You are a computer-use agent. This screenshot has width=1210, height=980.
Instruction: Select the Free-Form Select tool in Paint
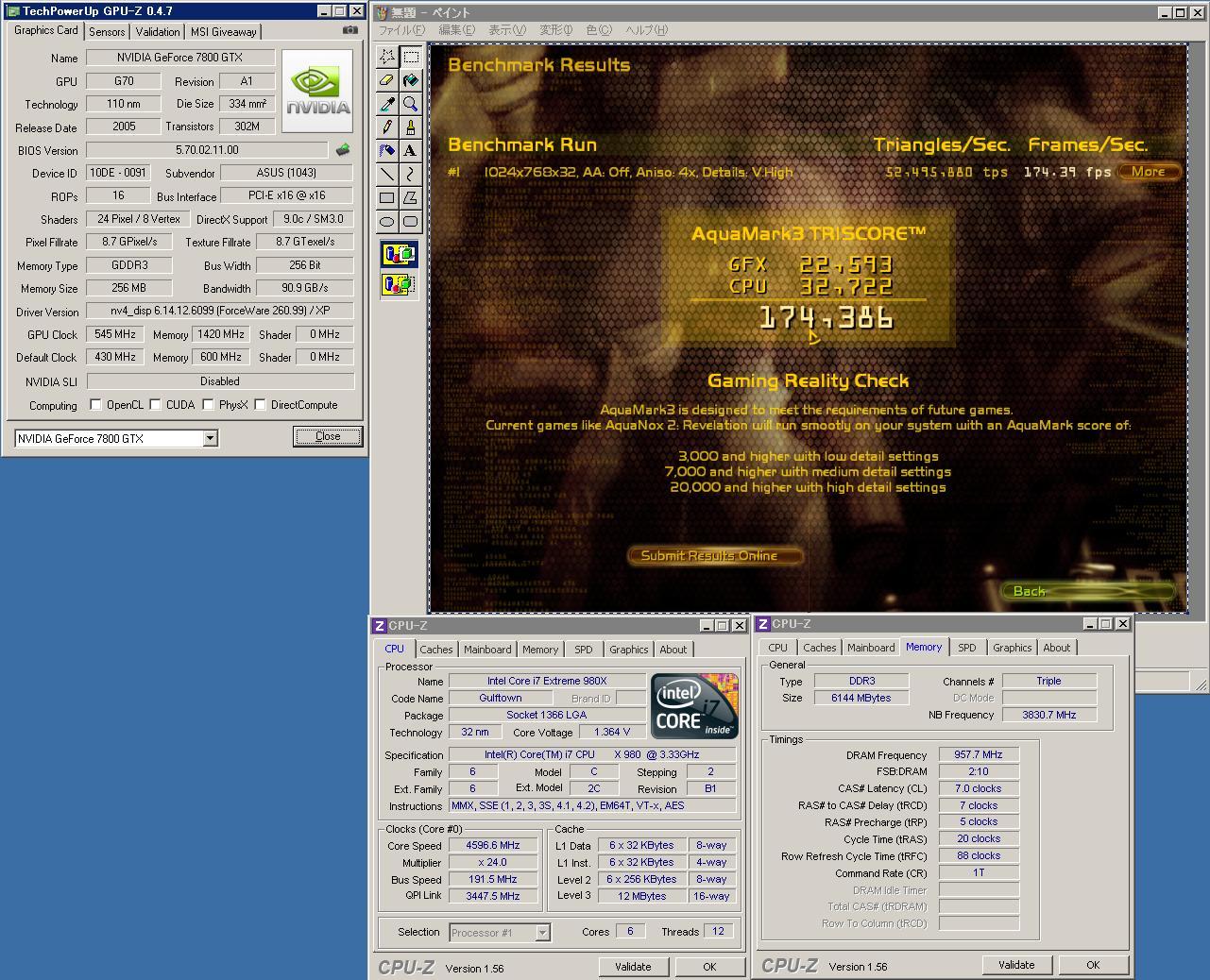pos(387,57)
